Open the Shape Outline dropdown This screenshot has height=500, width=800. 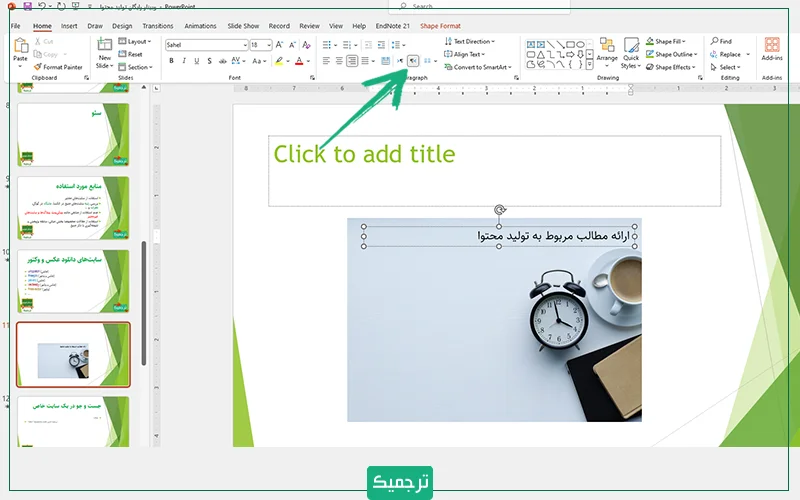(671, 54)
